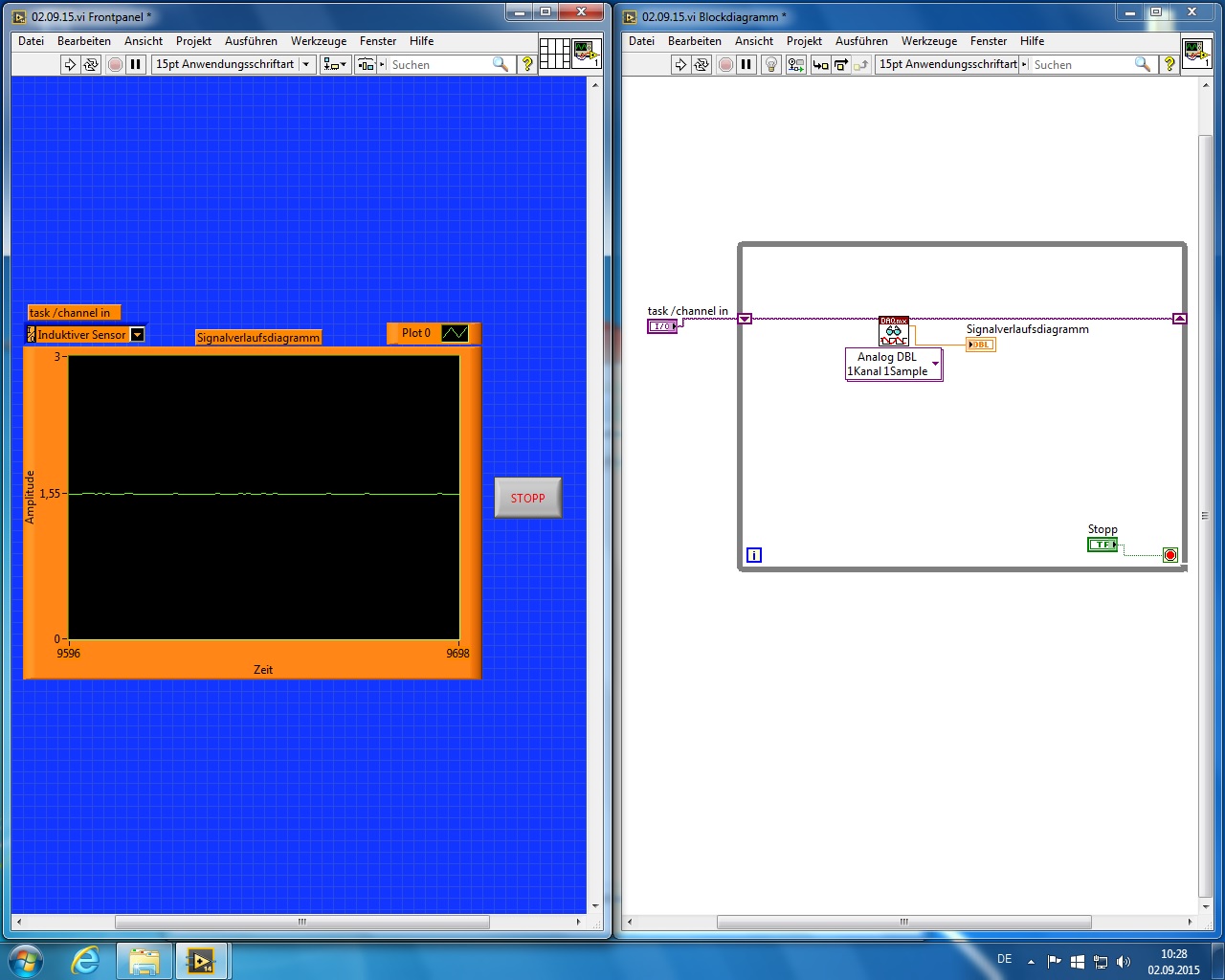The width and height of the screenshot is (1225, 980).
Task: Click the Blockdiagramm vertical scrollbar
Action: pos(1205,516)
